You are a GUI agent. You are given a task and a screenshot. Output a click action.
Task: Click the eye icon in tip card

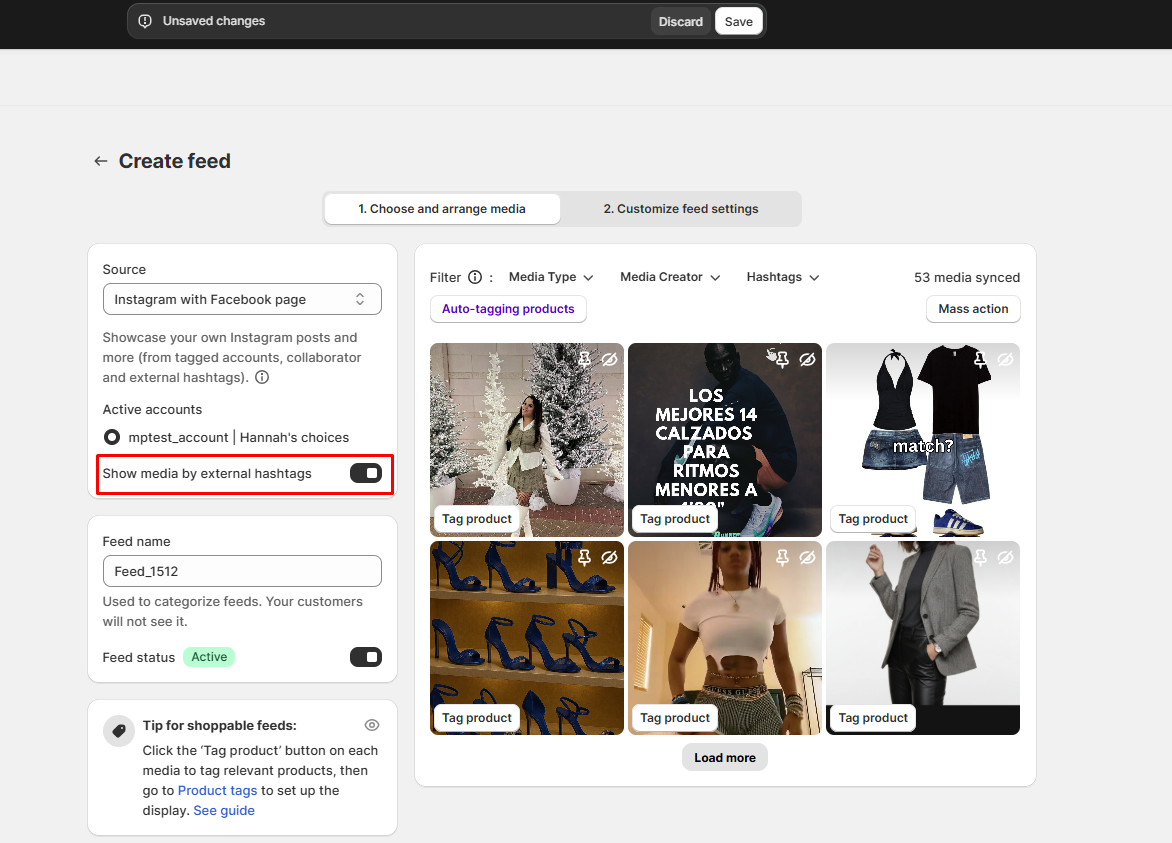coord(372,725)
